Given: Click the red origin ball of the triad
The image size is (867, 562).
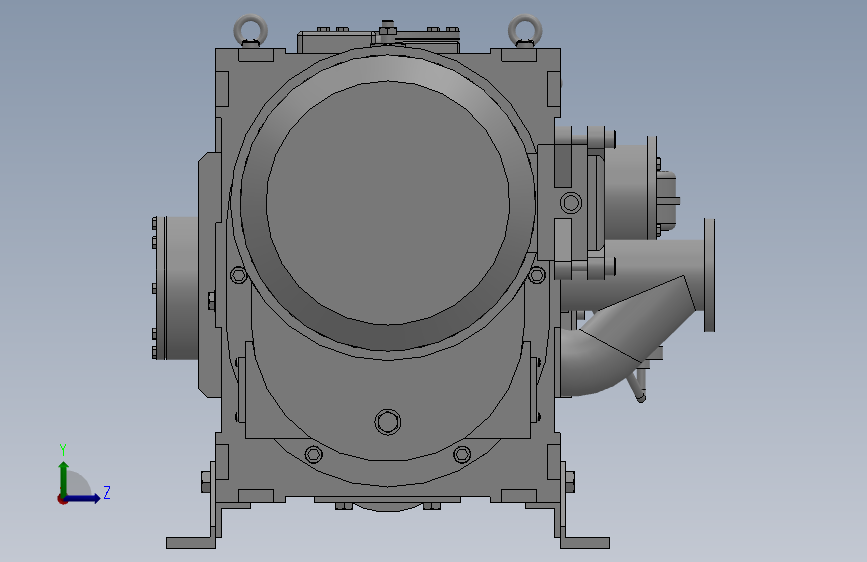Looking at the screenshot, I should 62,499.
